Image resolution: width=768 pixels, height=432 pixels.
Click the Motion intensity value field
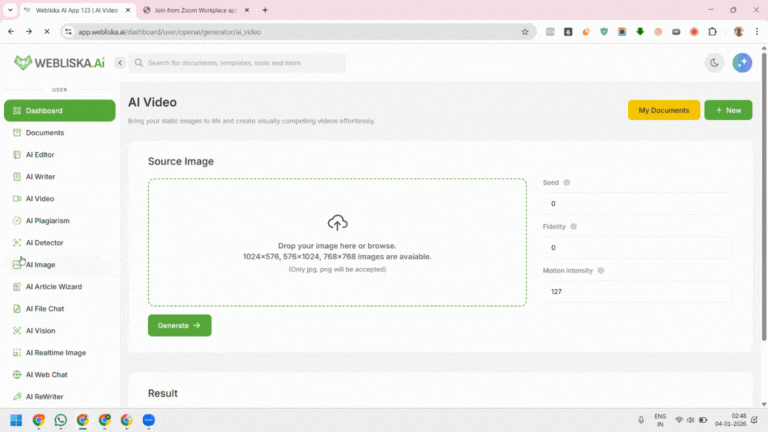[x=640, y=292]
